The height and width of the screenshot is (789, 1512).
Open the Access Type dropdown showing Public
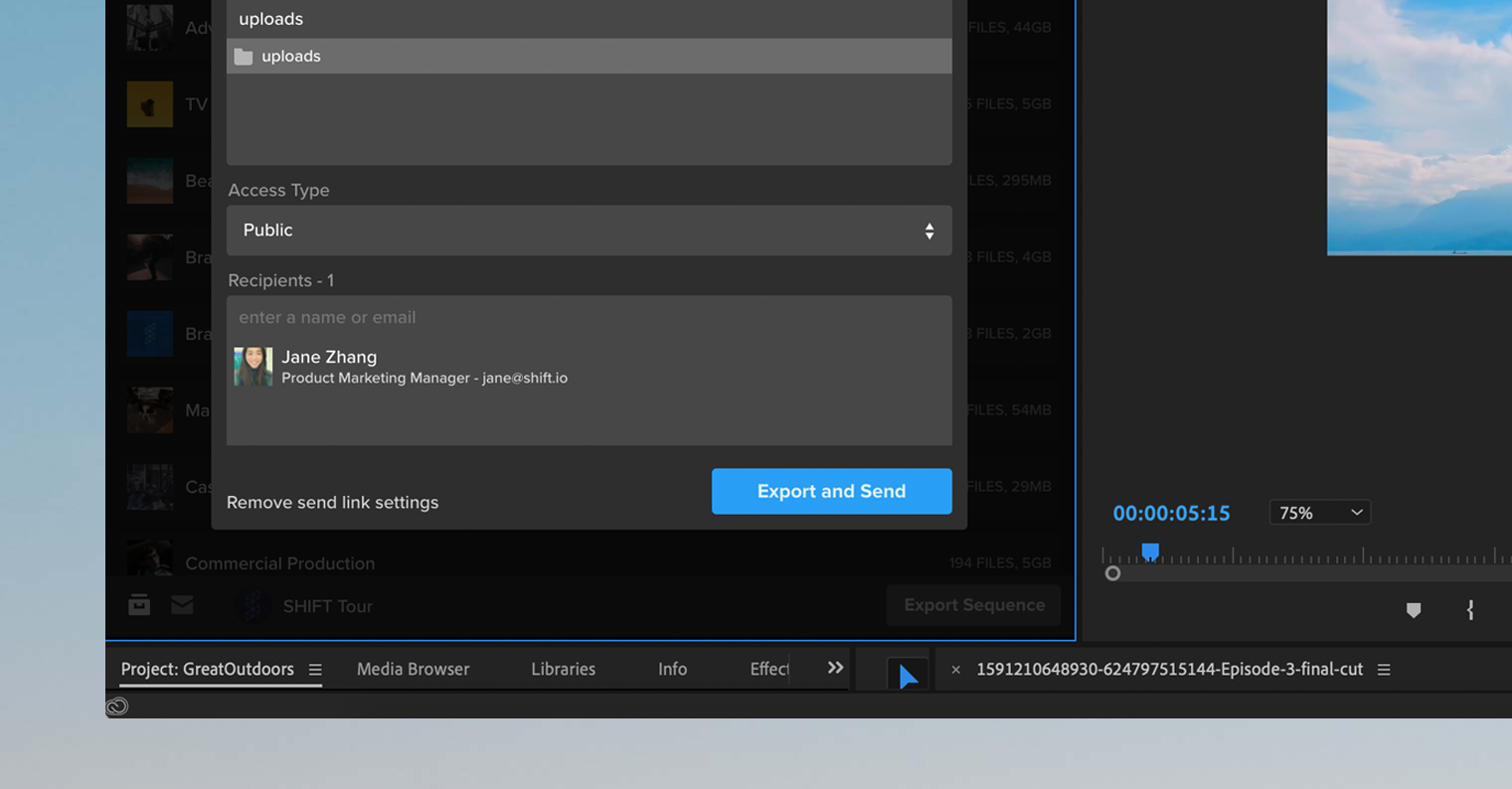point(588,230)
